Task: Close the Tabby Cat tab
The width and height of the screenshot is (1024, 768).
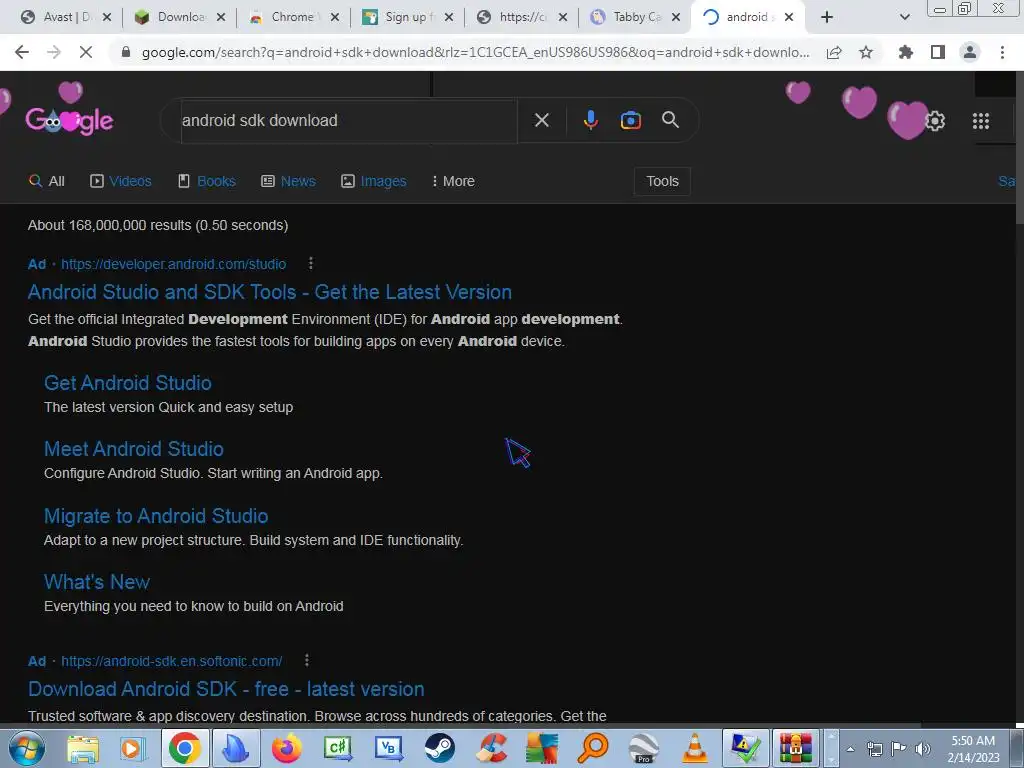Action: point(676,17)
